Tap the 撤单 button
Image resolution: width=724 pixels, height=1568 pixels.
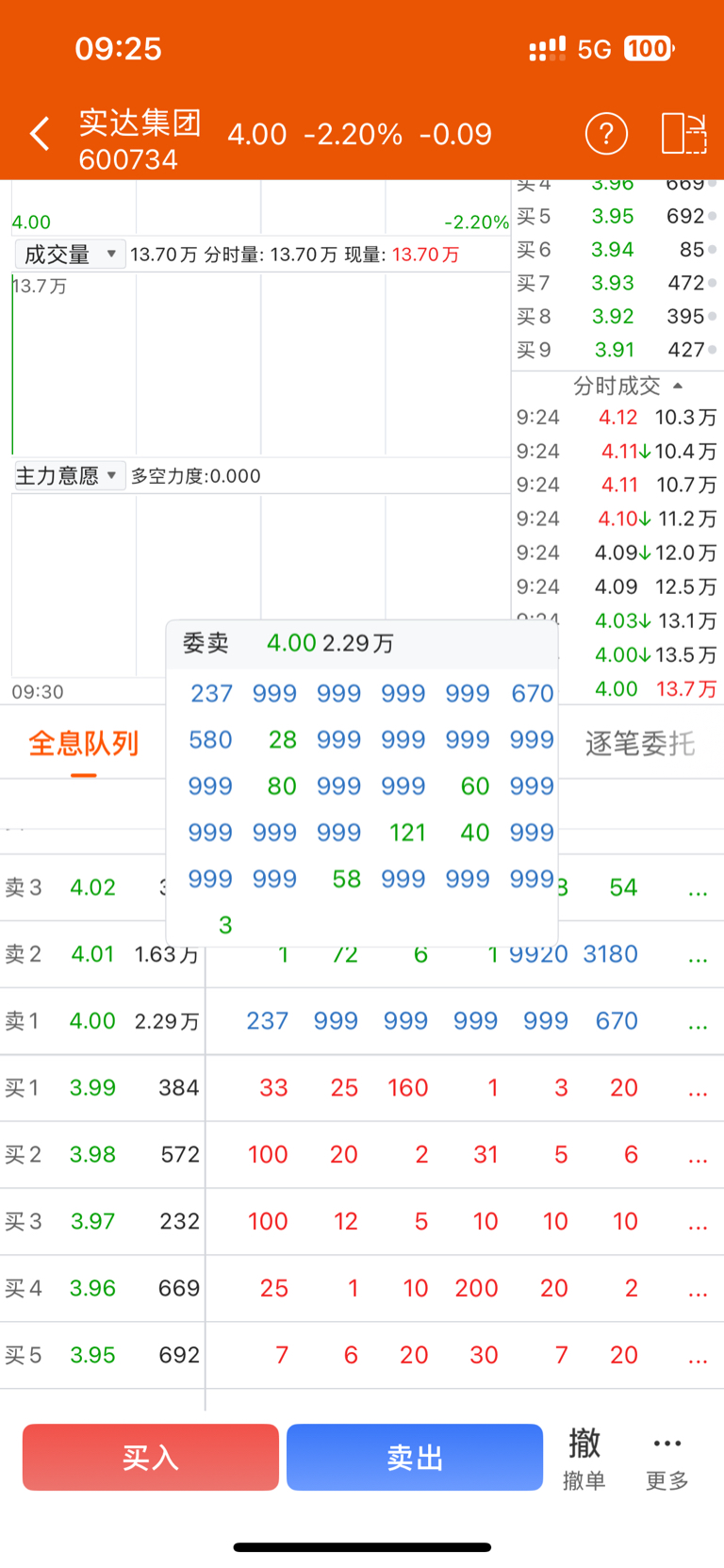[x=584, y=1458]
